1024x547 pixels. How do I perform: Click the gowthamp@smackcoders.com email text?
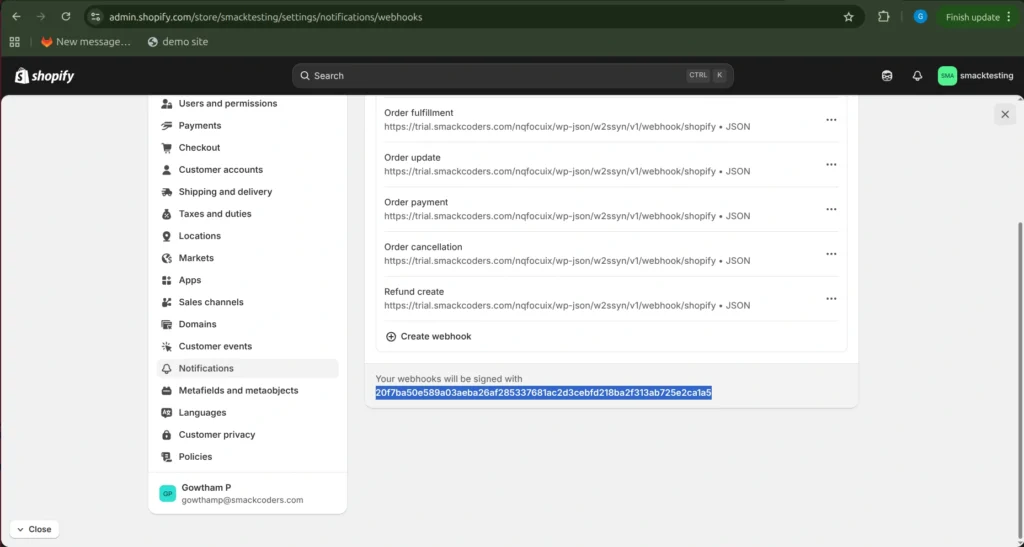click(x=242, y=500)
